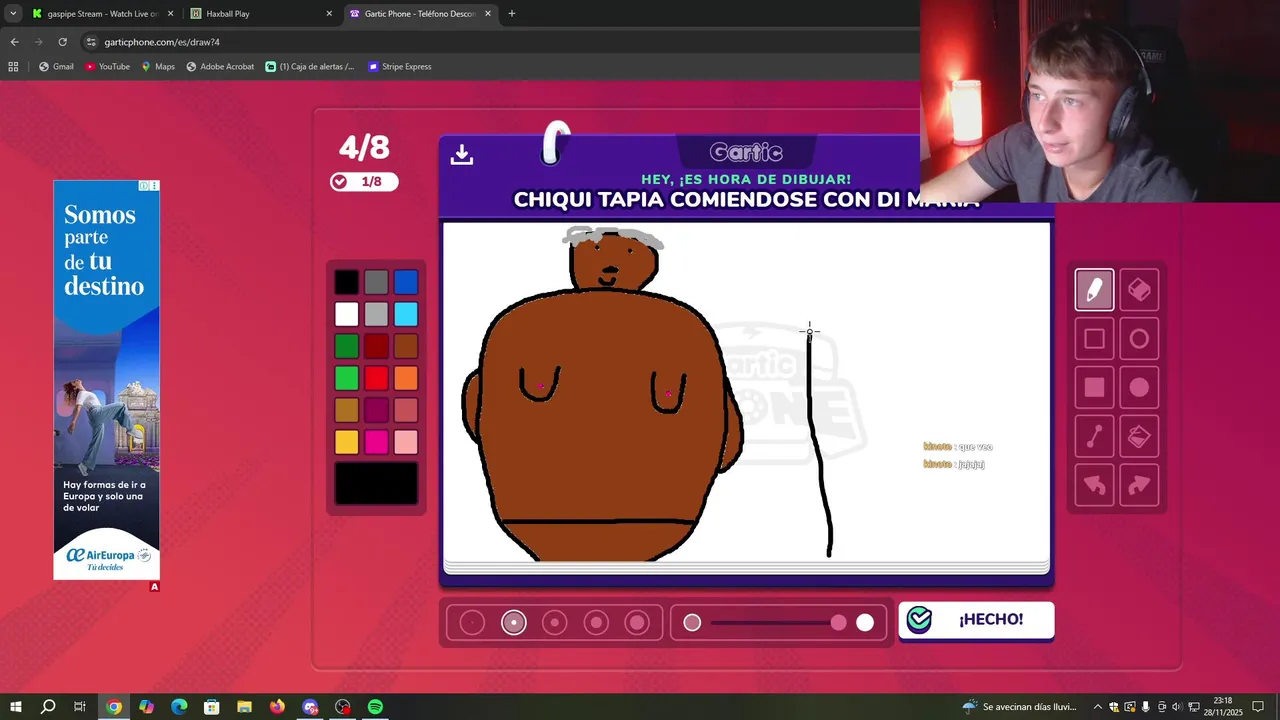The image size is (1280, 720).
Task: Open the notification center icon
Action: tap(1258, 707)
